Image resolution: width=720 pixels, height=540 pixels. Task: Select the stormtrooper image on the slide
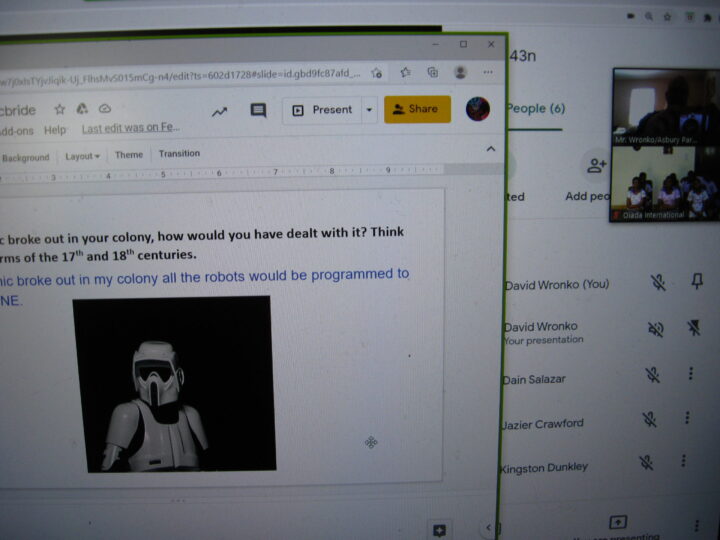coord(172,384)
